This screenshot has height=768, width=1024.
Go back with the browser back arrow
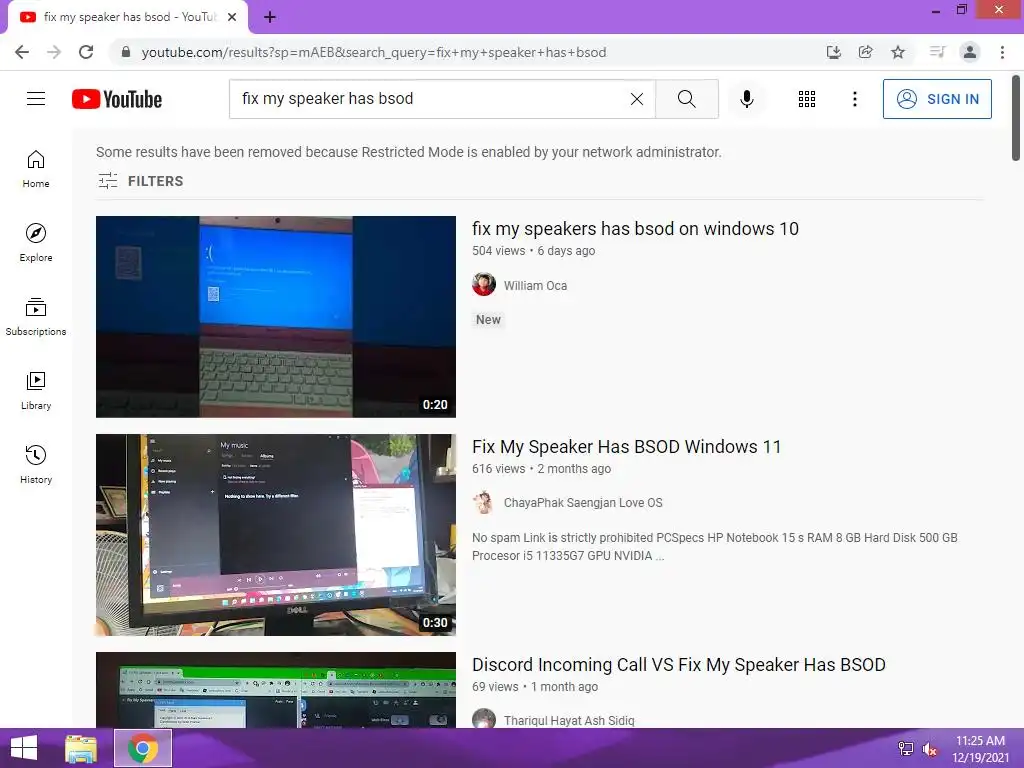(x=22, y=52)
